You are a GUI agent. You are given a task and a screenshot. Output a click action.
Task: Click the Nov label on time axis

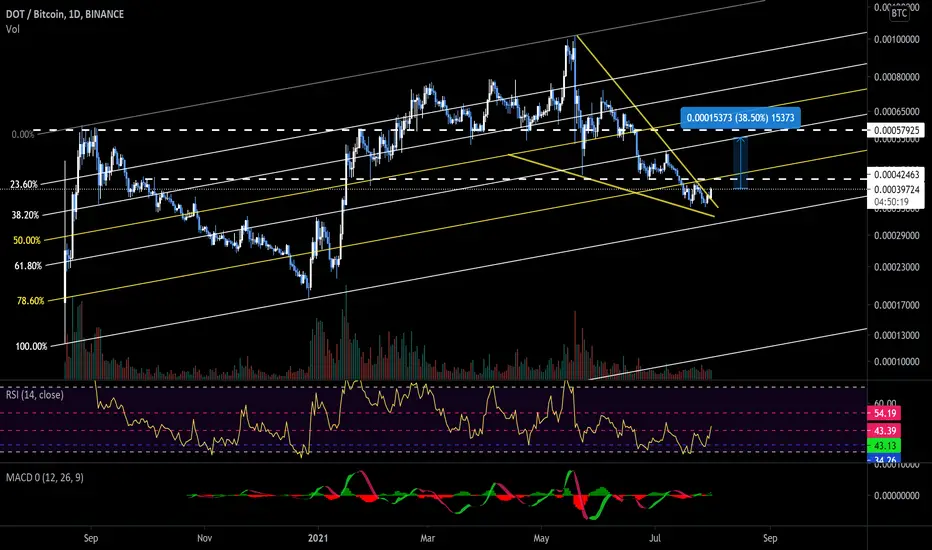tap(204, 538)
